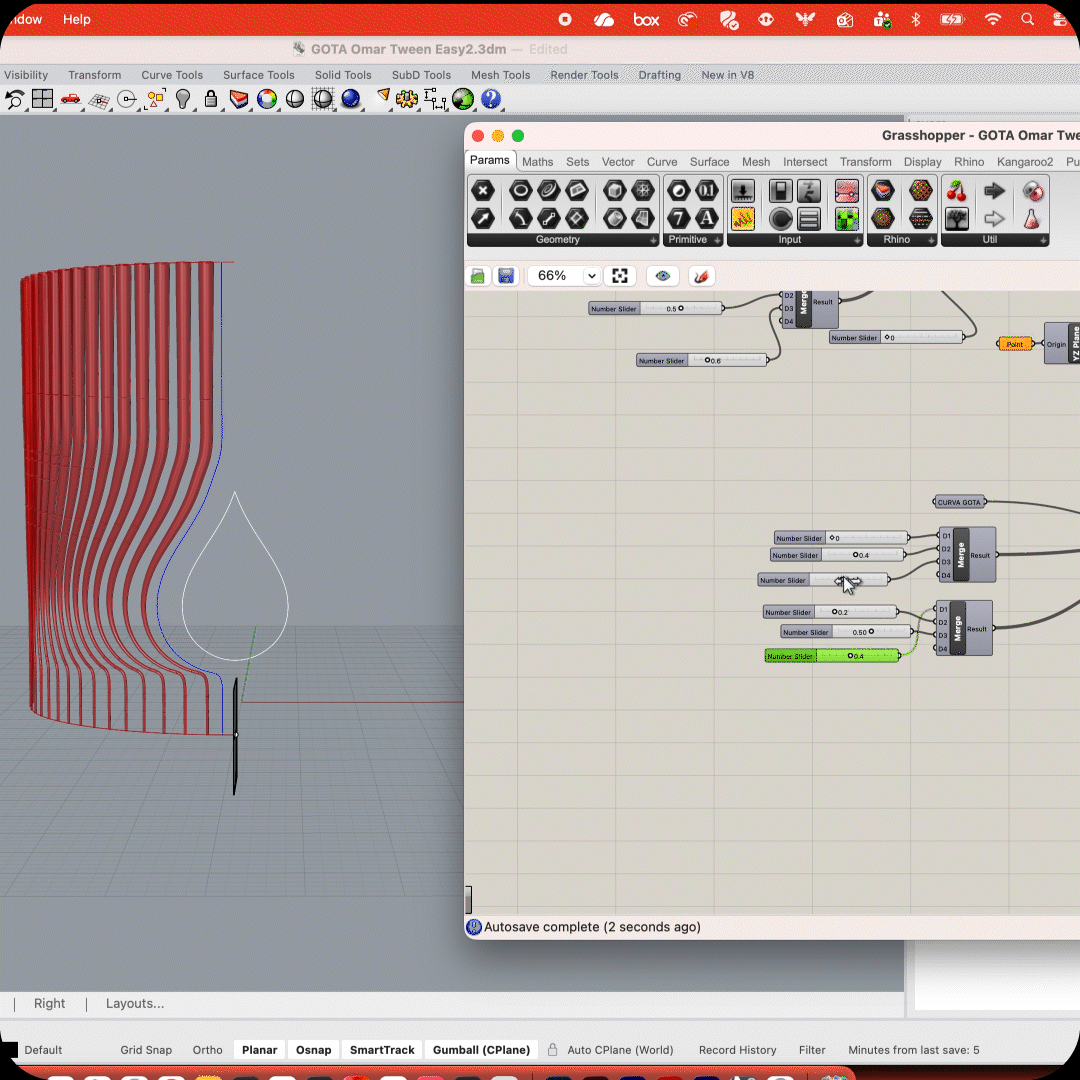Screen dimensions: 1080x1080
Task: Click the cherry icon in Util panel
Action: tap(957, 191)
